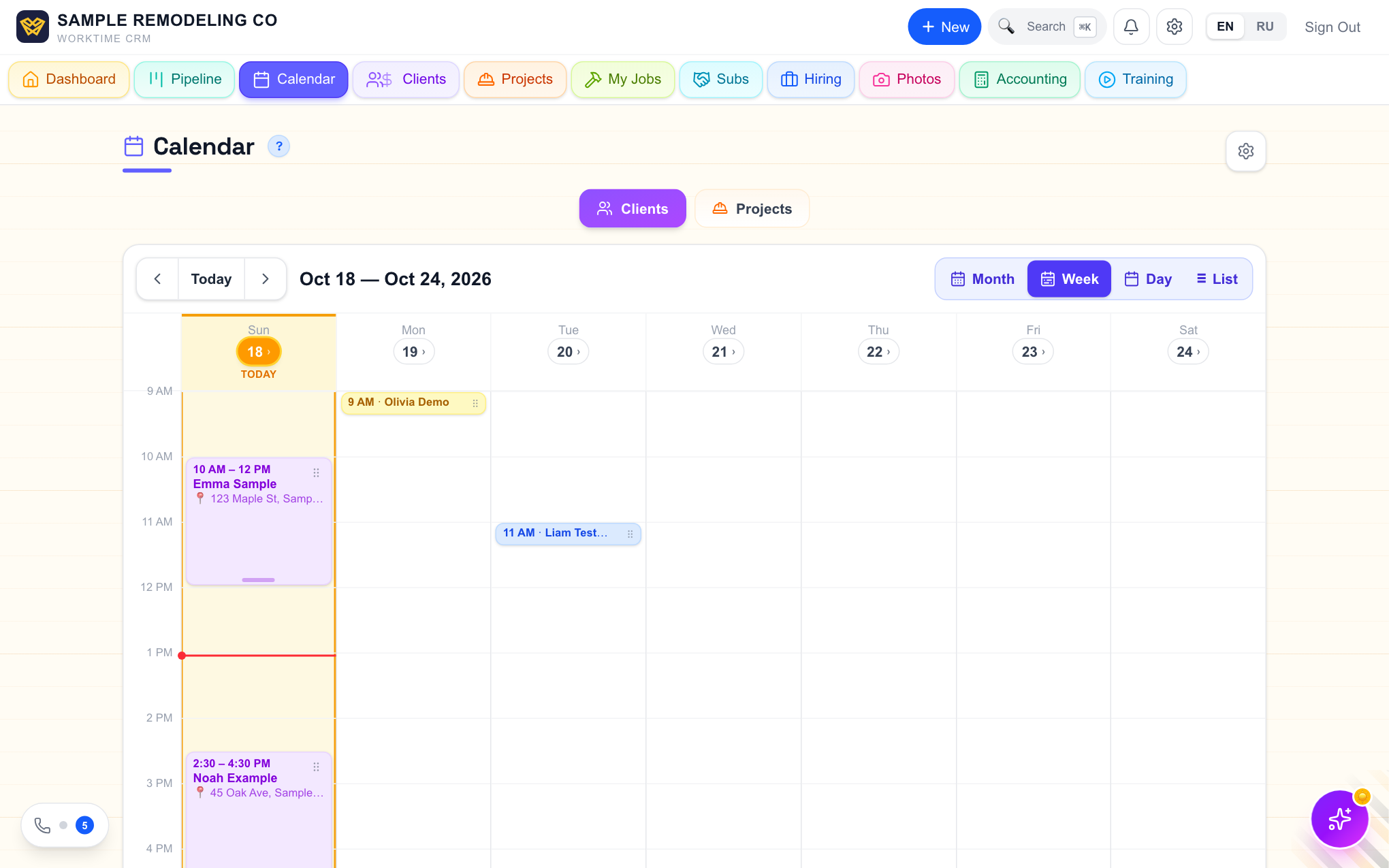Click the search magnifier field

coord(1047,27)
